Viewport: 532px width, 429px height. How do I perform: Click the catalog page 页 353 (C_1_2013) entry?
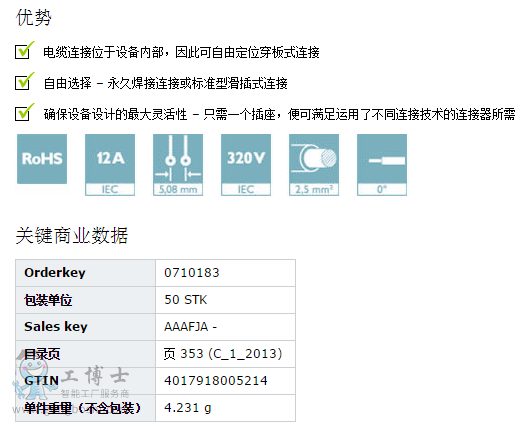[223, 354]
